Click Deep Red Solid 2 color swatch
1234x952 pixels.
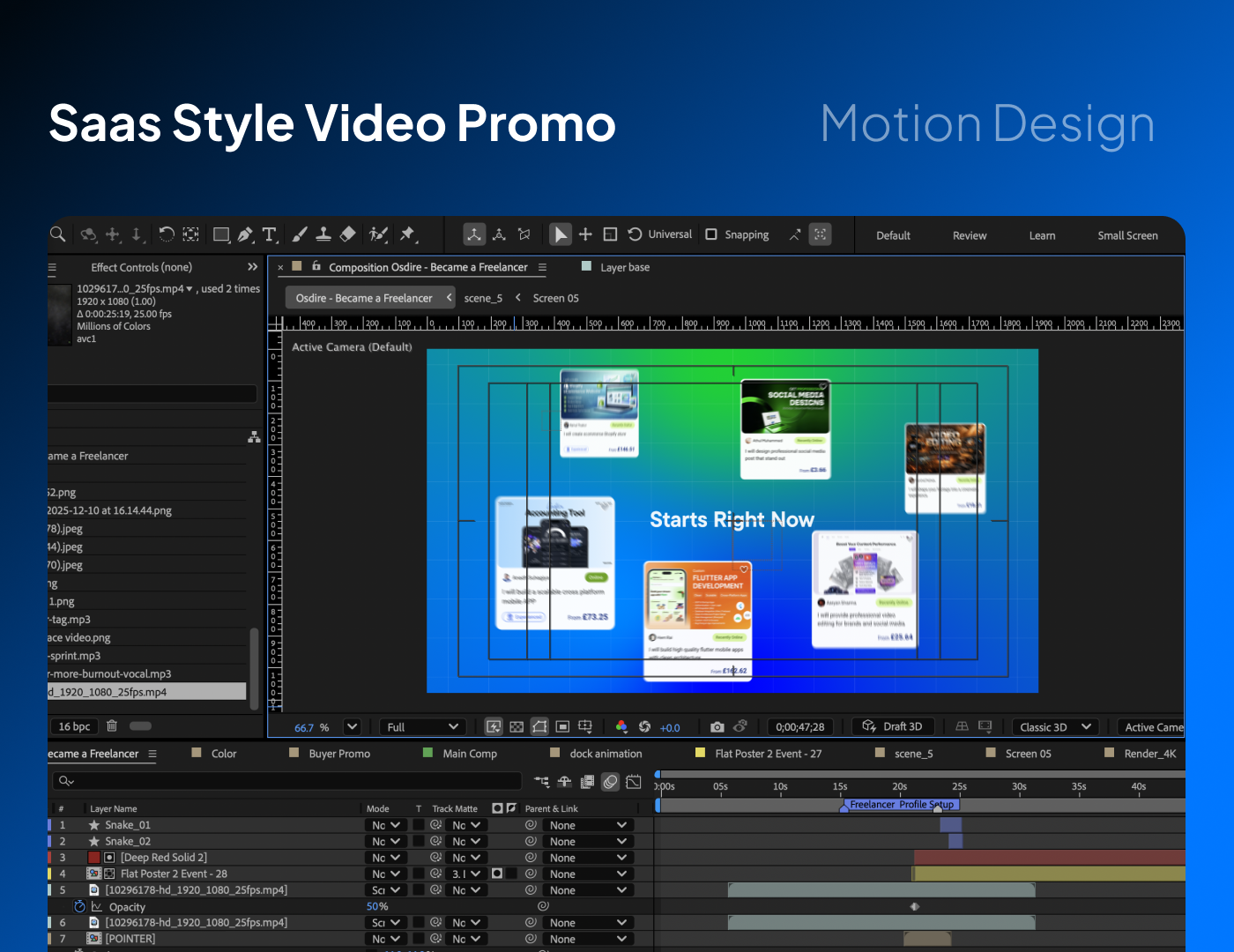94,858
